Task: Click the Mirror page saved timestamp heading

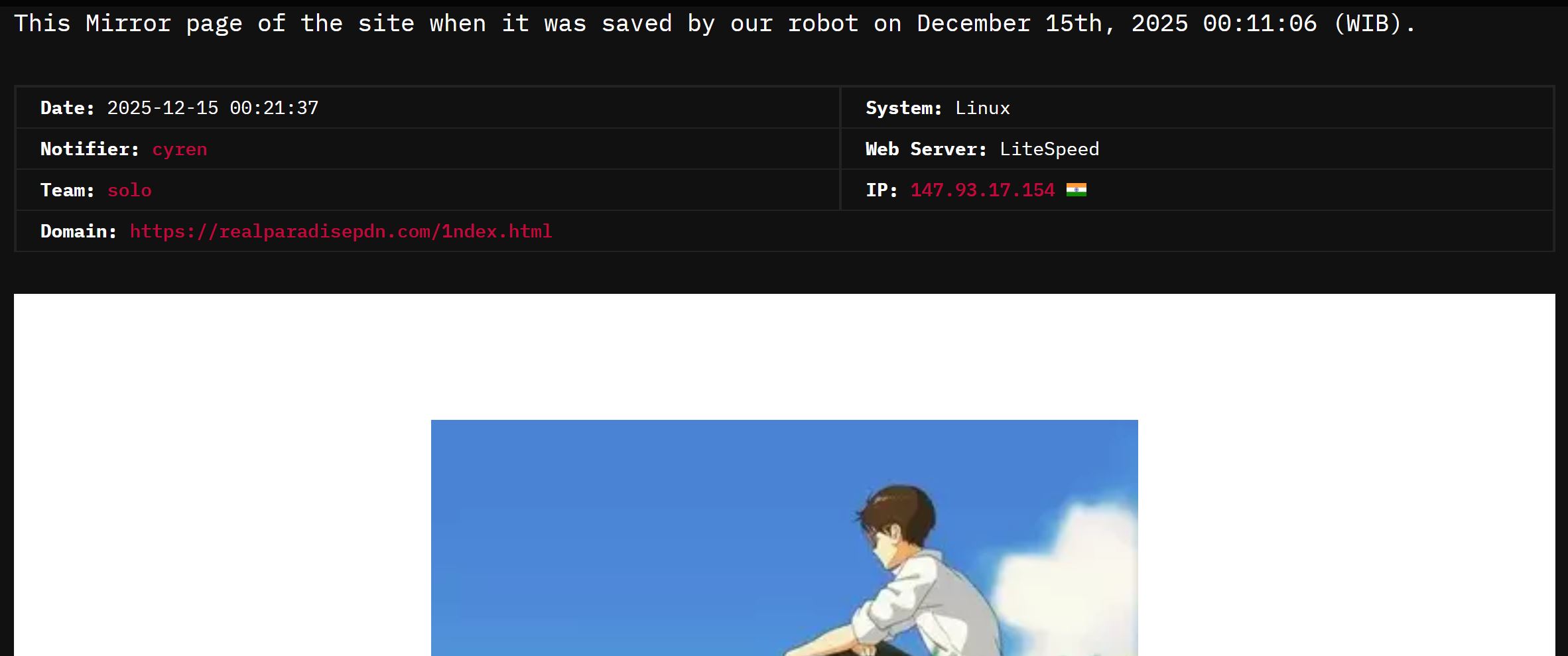Action: coord(715,24)
